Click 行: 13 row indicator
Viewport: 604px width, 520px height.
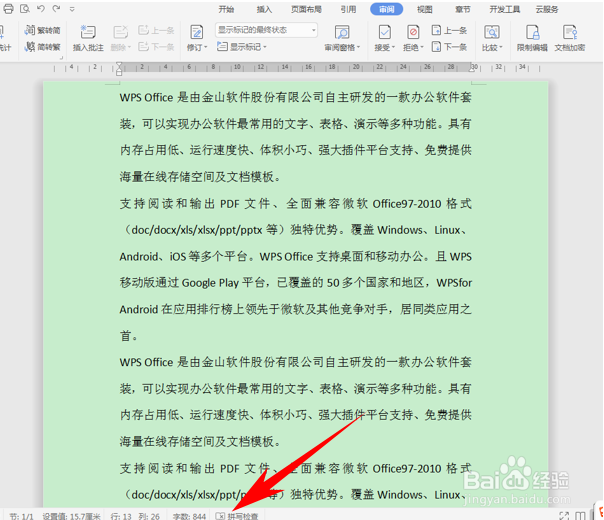coord(121,516)
